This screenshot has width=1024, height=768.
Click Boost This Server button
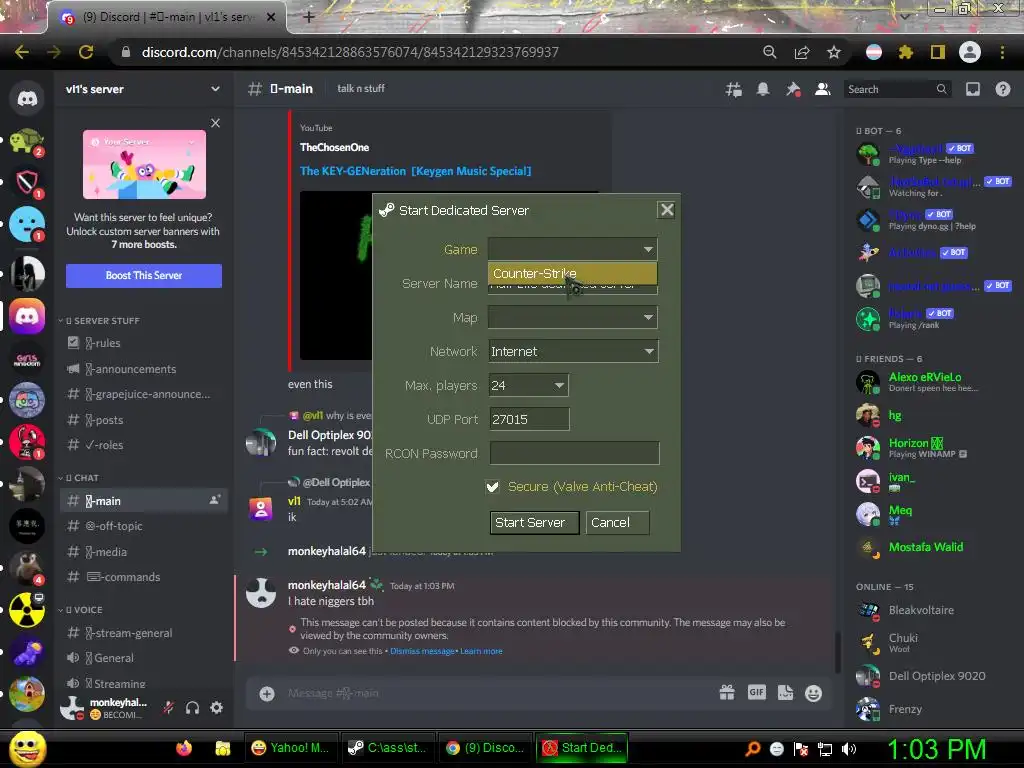click(144, 276)
